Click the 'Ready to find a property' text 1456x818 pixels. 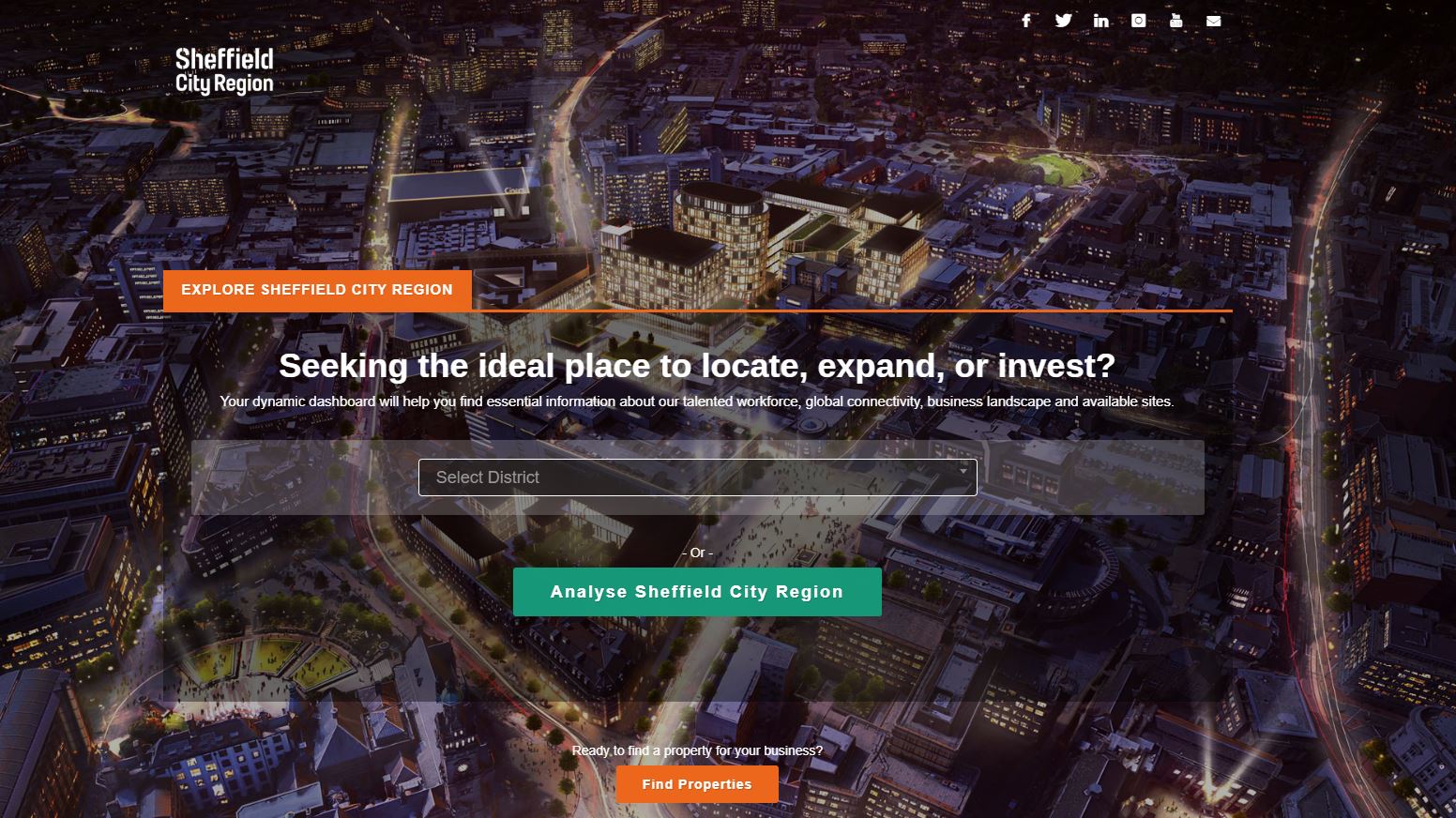click(x=697, y=750)
